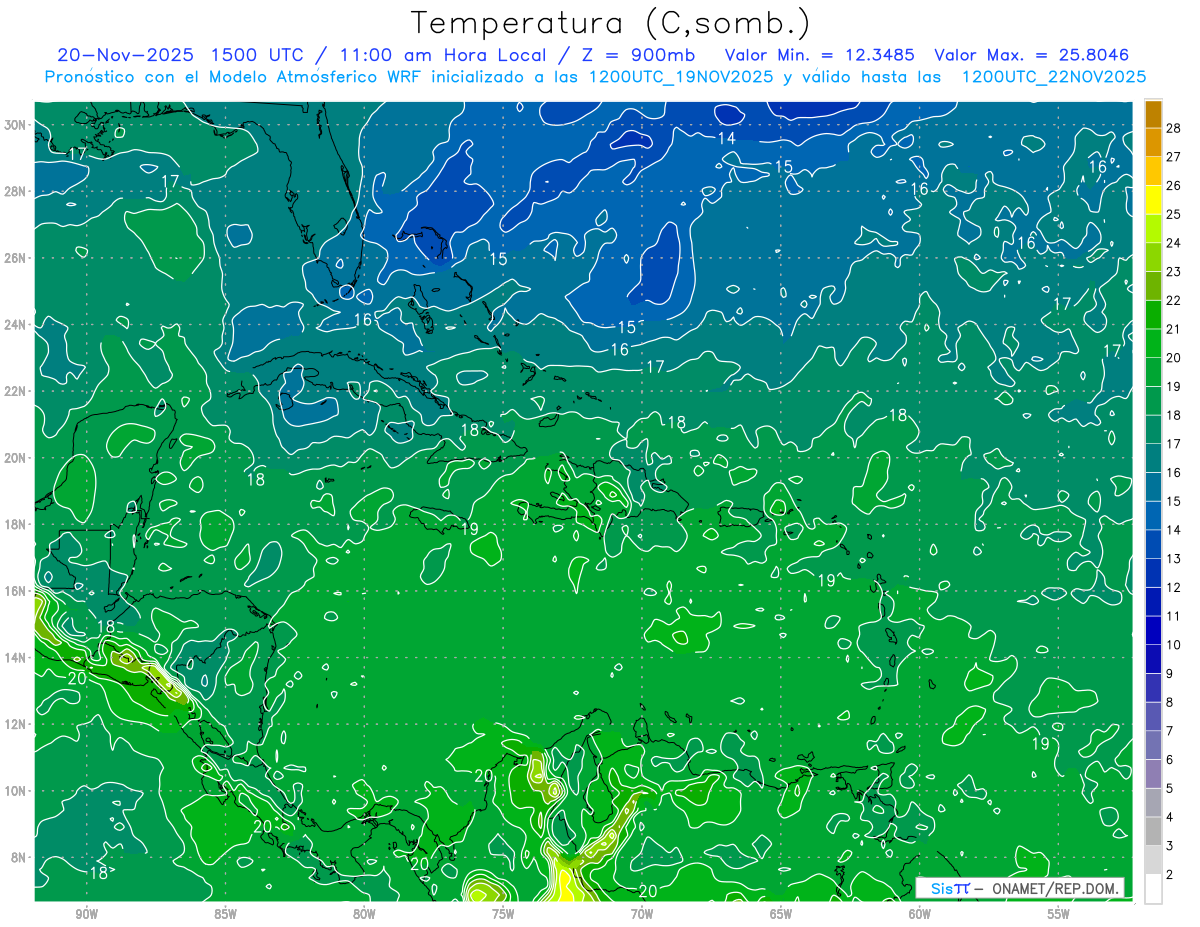Click the legend value "27"
The width and height of the screenshot is (1200, 927).
coord(1173,156)
